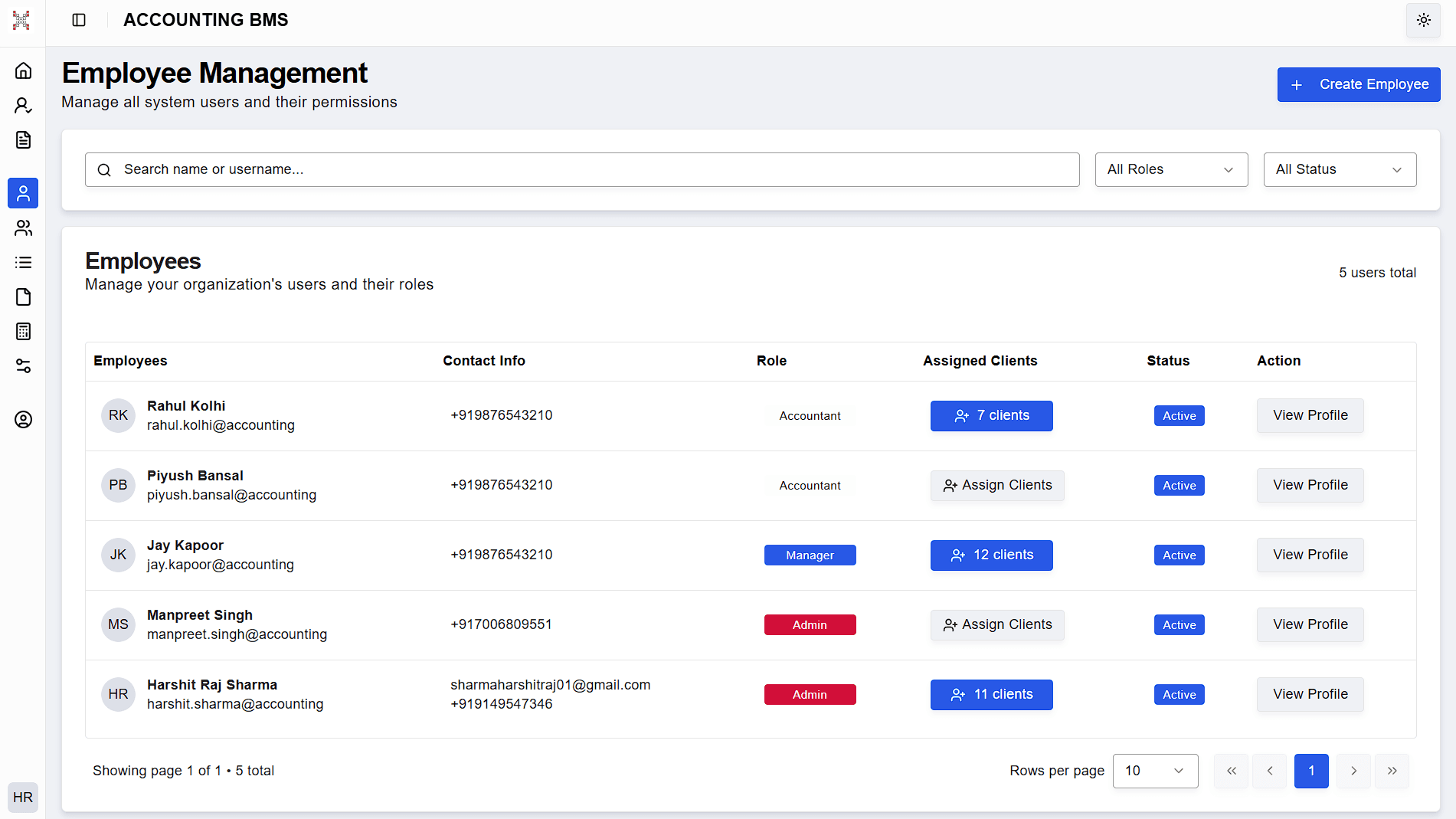Open the documents icon in the sidebar
The height and width of the screenshot is (819, 1456).
point(23,139)
